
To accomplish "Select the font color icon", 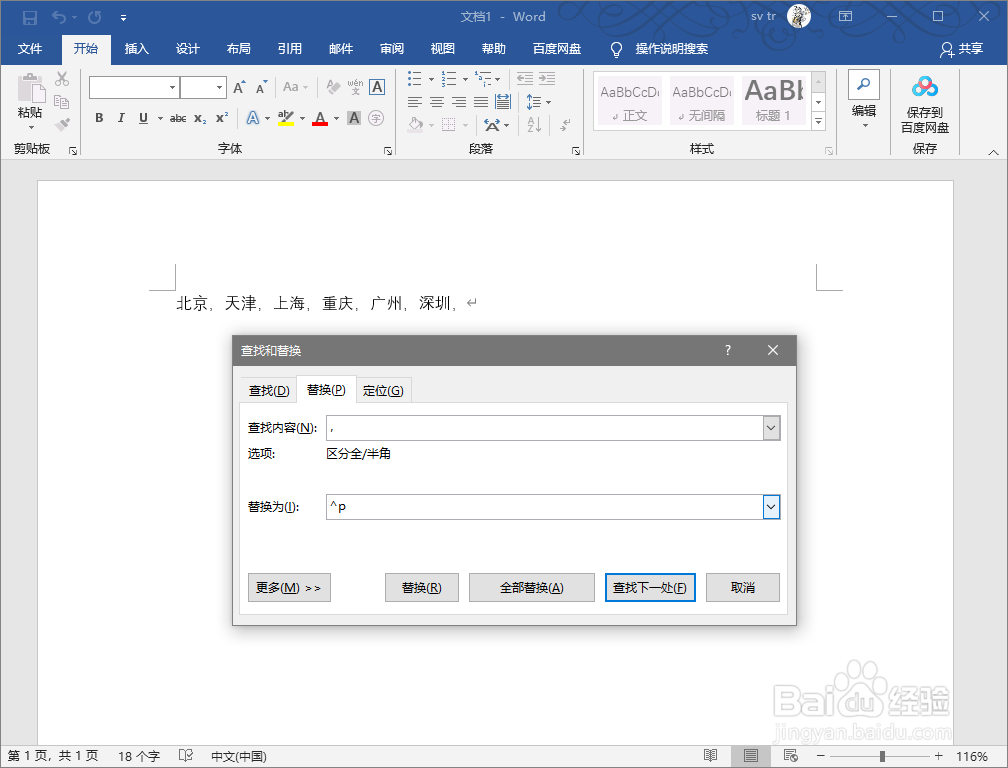I will (x=320, y=118).
